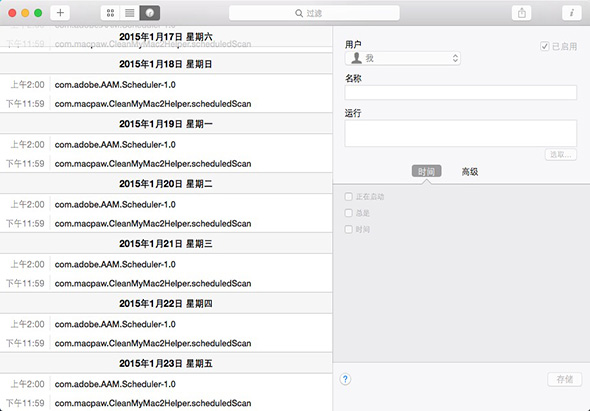This screenshot has width=590, height=411.
Task: Open help with the question mark icon
Action: click(x=345, y=379)
